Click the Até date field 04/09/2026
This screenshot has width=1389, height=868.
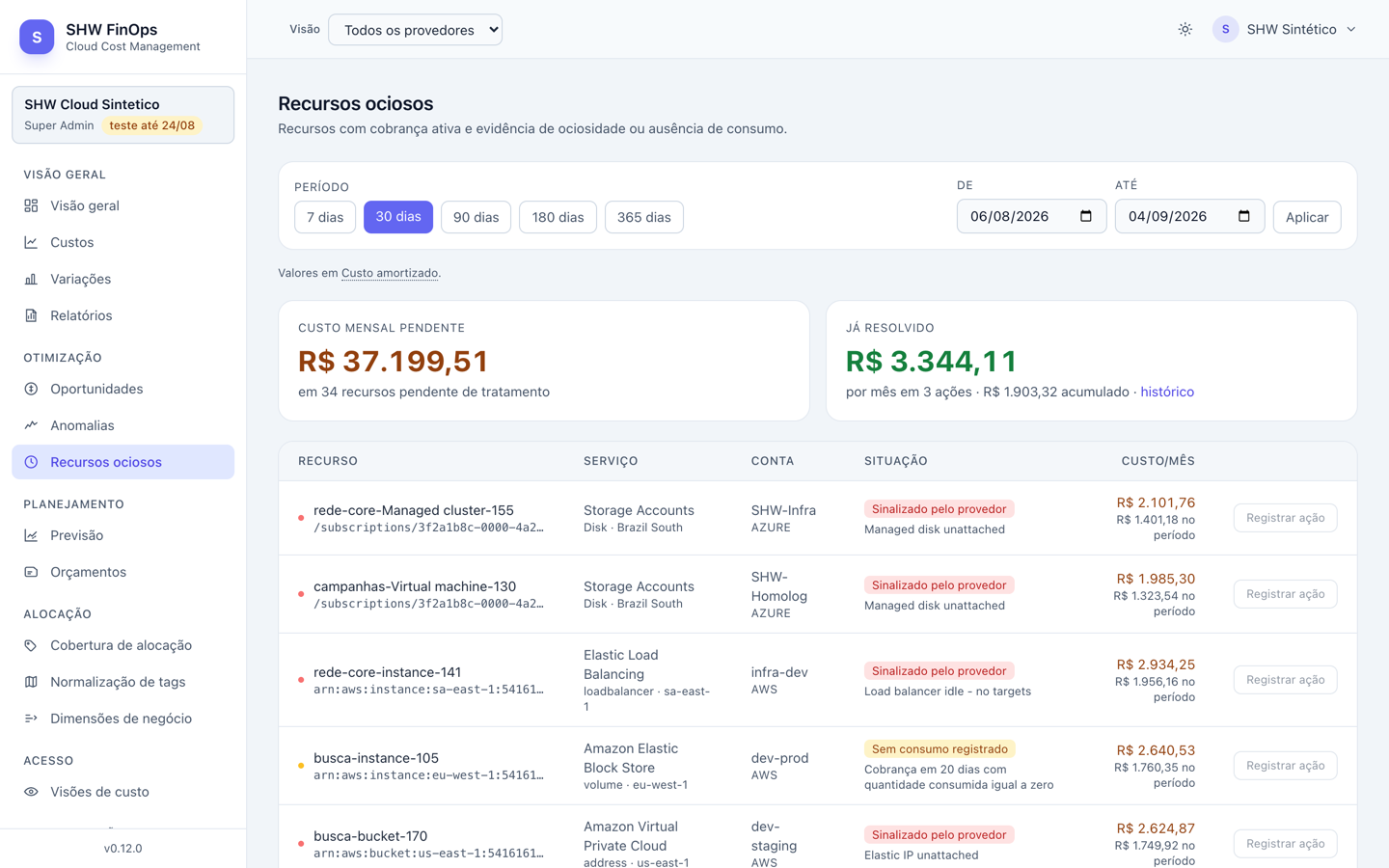pyautogui.click(x=1189, y=216)
